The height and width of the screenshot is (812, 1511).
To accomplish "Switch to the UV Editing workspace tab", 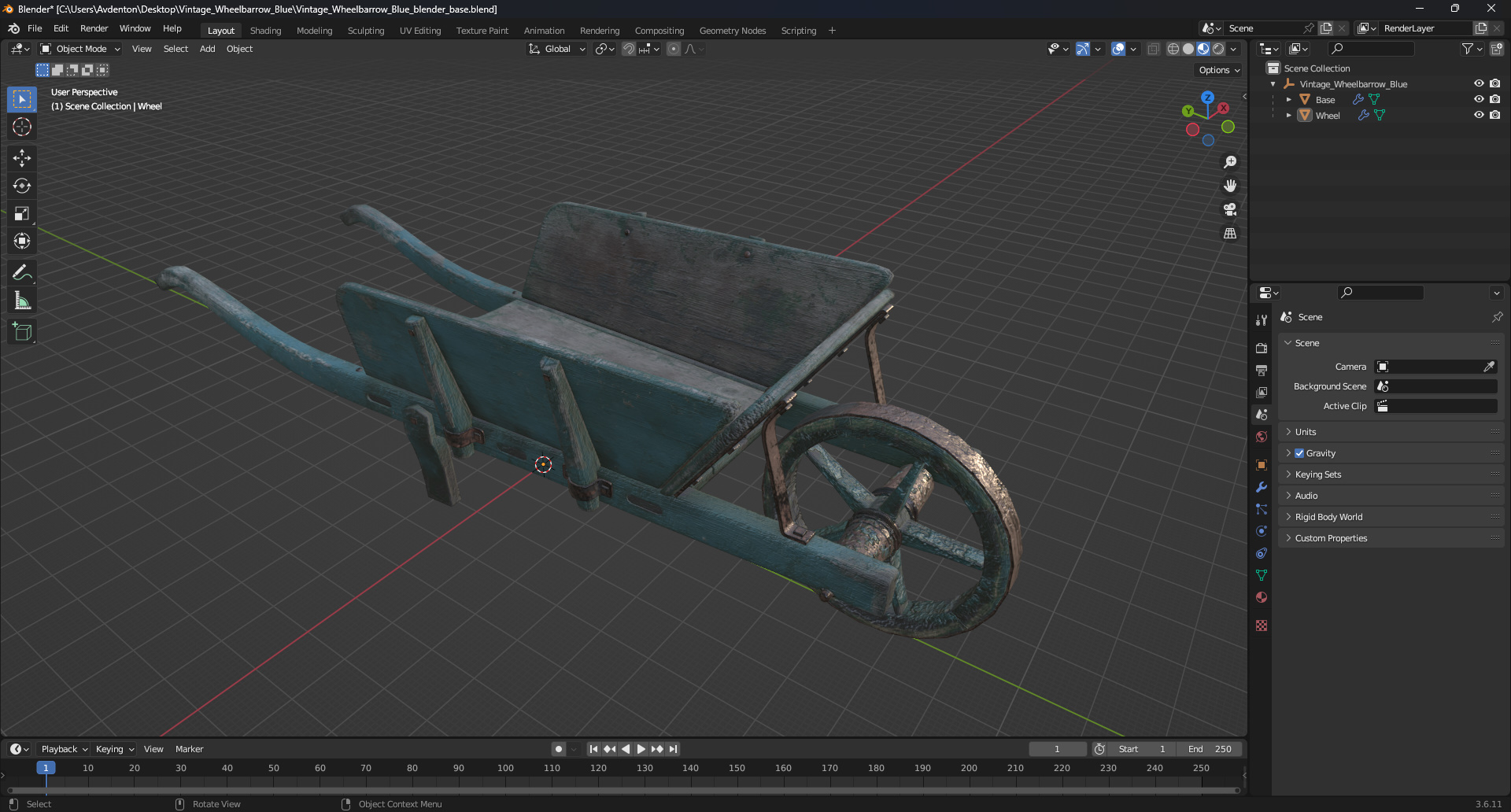I will 420,31.
